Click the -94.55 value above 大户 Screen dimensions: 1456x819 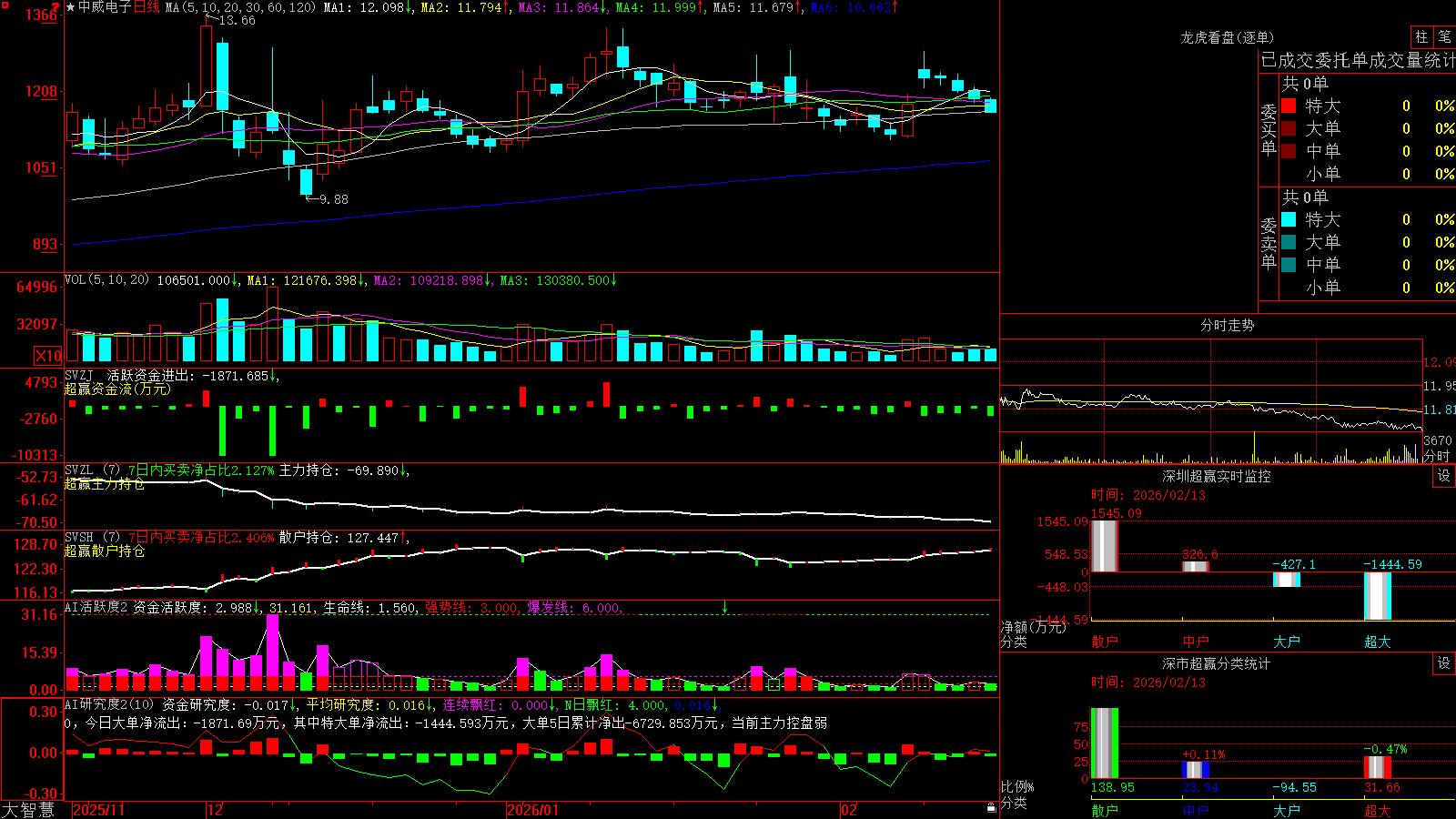pyautogui.click(x=1294, y=787)
